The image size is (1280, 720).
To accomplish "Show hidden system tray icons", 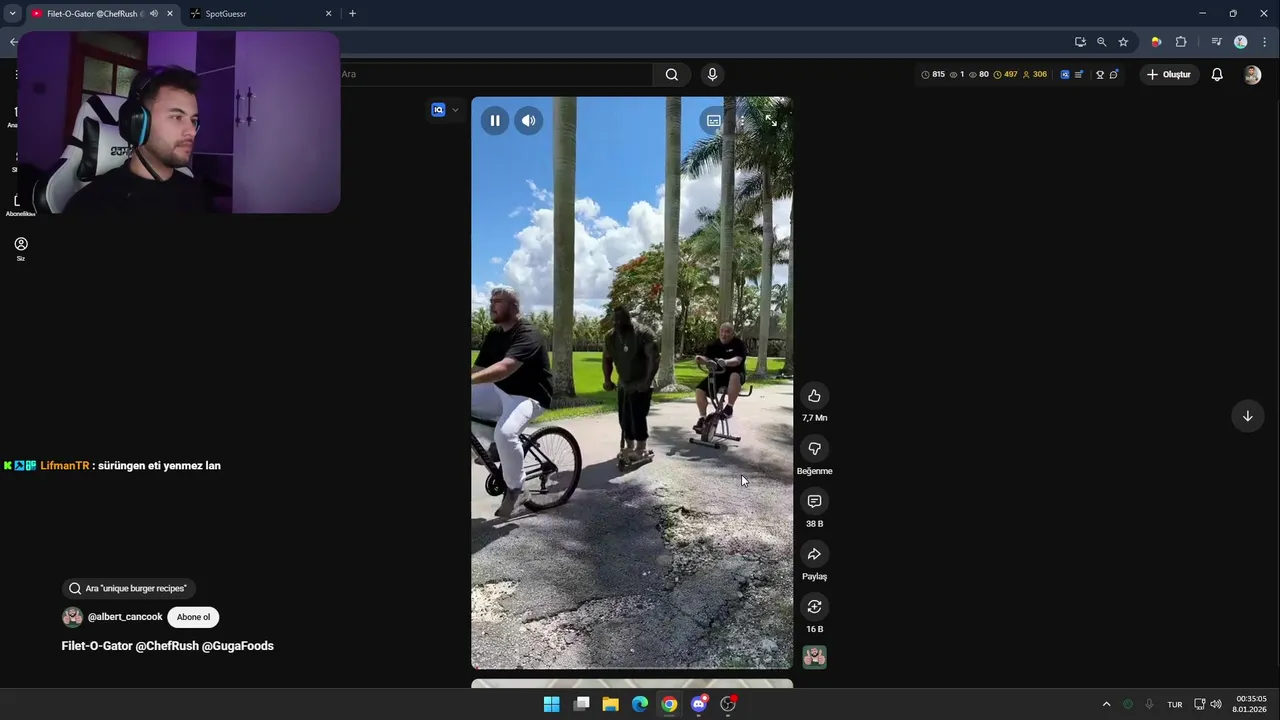I will 1106,704.
